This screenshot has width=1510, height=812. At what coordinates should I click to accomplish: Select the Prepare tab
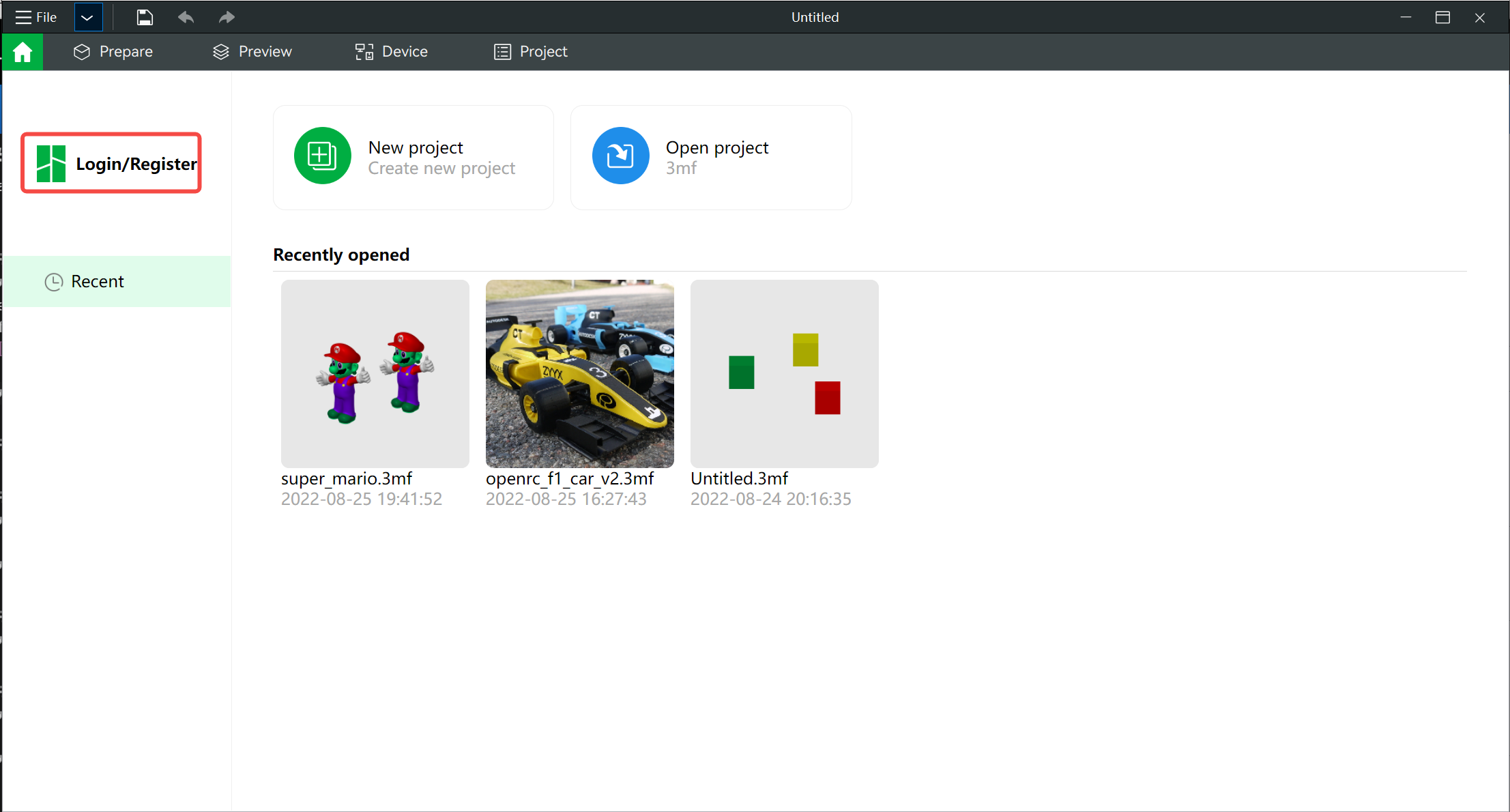coord(114,51)
